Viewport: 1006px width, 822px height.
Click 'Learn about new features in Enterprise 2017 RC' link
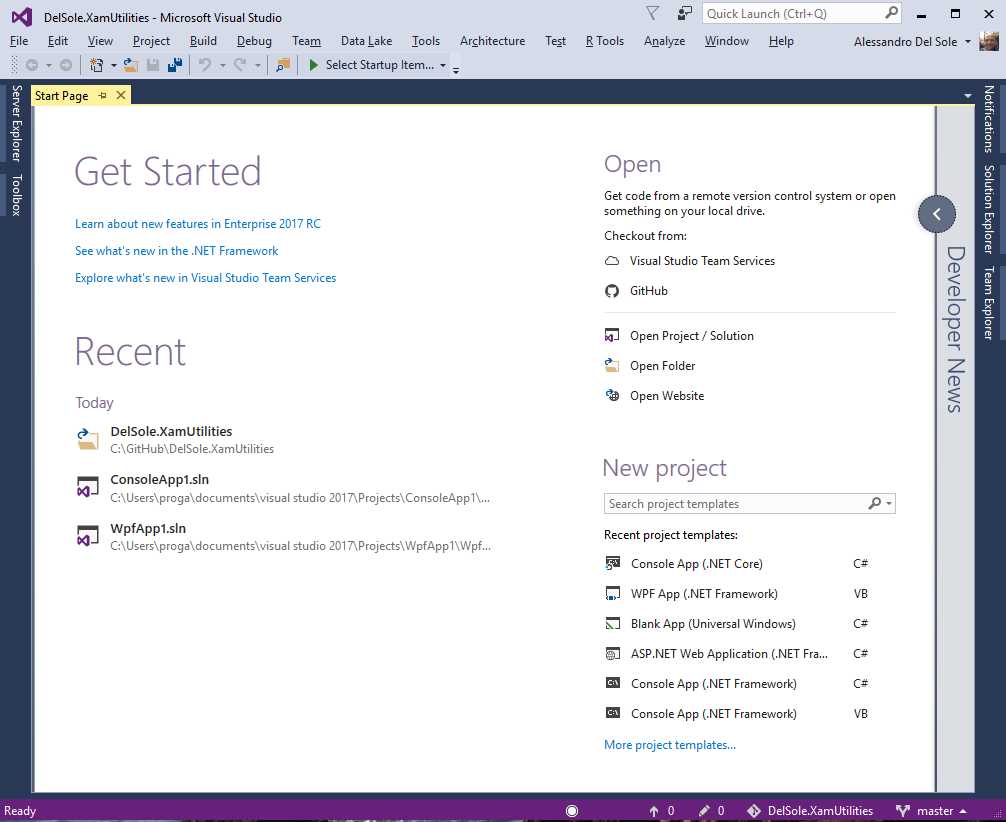coord(198,224)
